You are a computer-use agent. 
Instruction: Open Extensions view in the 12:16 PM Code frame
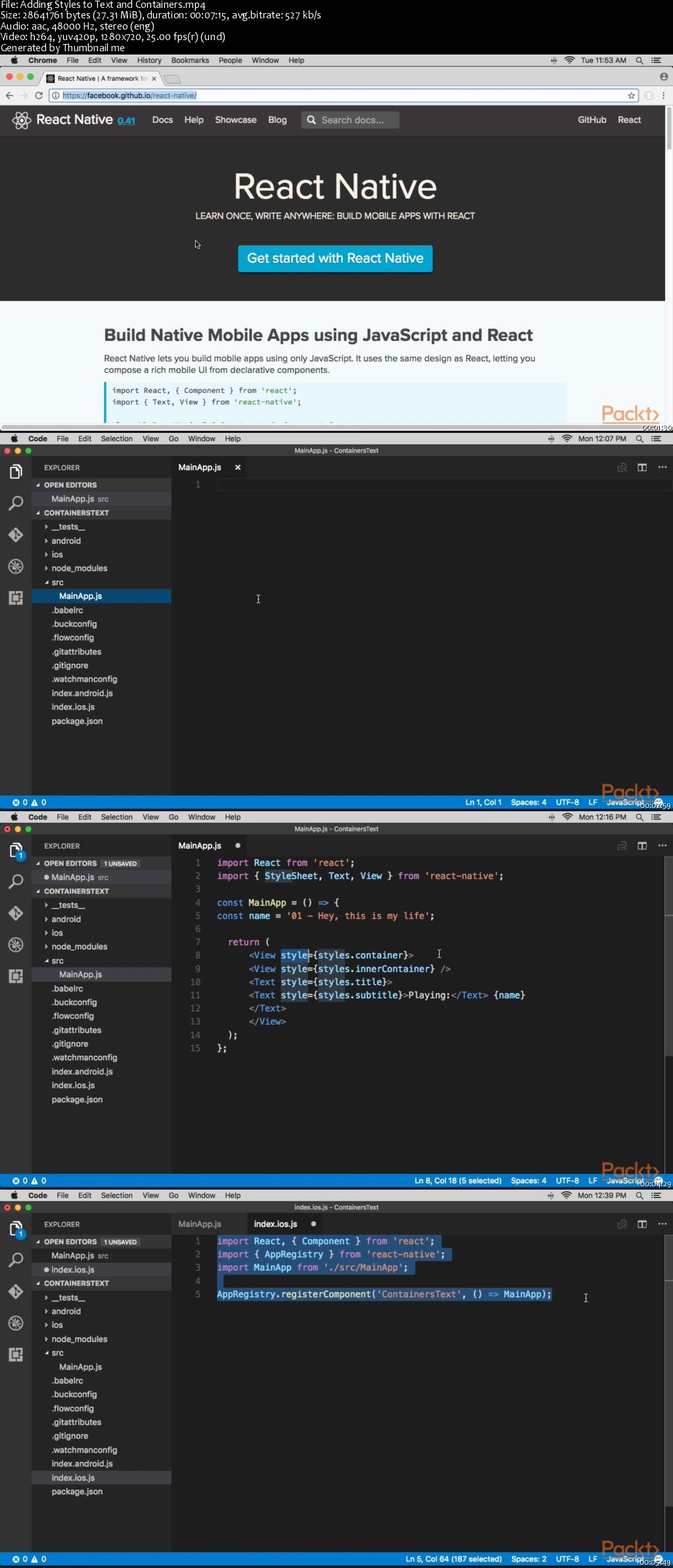[x=16, y=976]
